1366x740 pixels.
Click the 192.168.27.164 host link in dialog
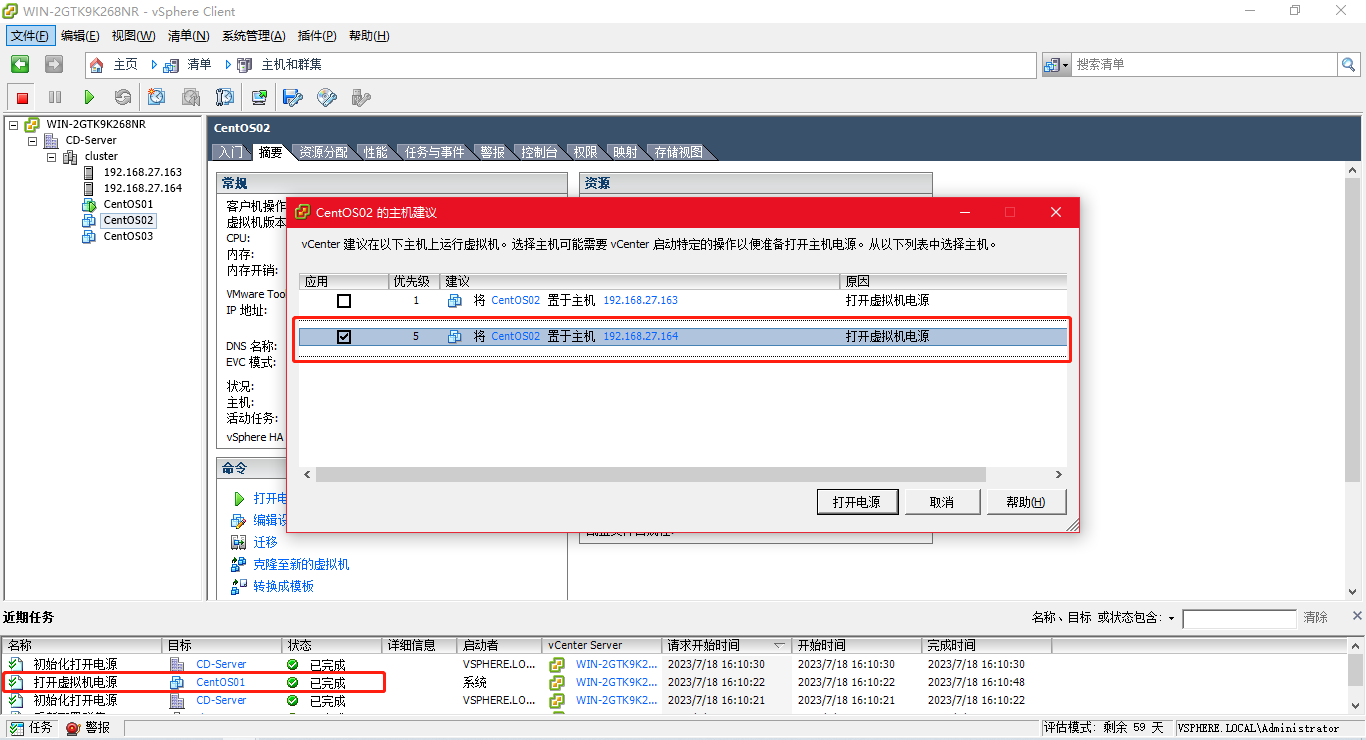pos(640,336)
